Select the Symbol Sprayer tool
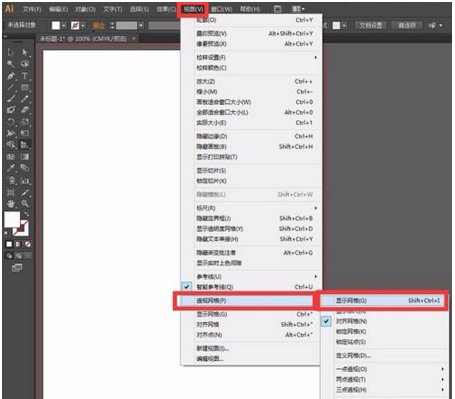This screenshot has width=455, height=399. pos(11,181)
